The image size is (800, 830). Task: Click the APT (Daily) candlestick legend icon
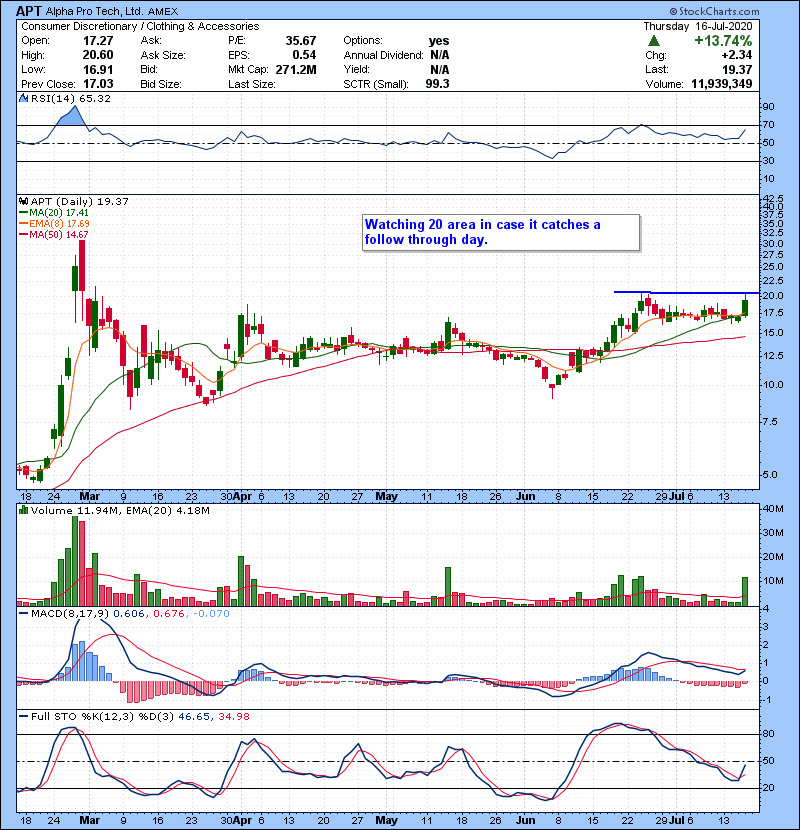pyautogui.click(x=23, y=201)
